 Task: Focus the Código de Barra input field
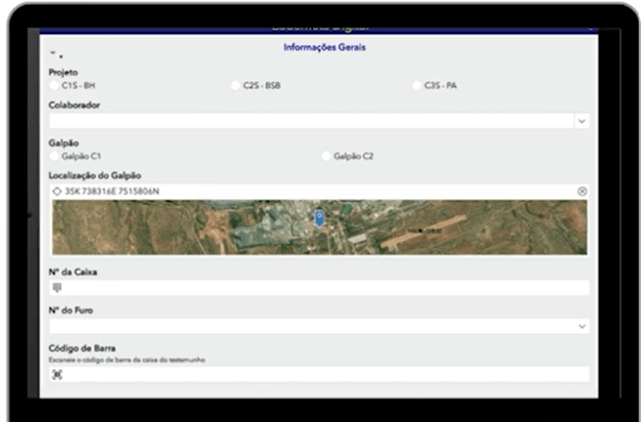320,374
